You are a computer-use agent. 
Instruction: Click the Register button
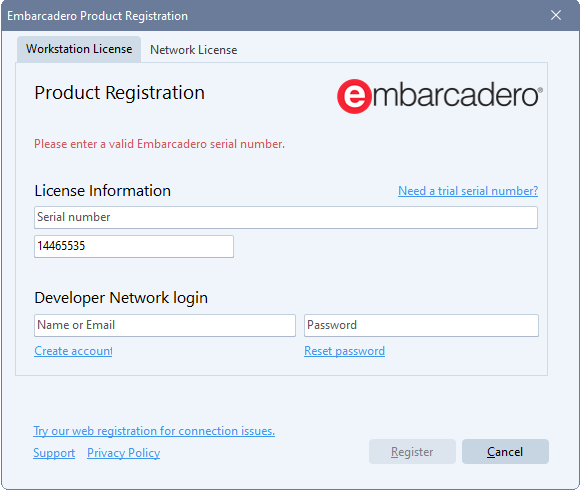pos(412,451)
